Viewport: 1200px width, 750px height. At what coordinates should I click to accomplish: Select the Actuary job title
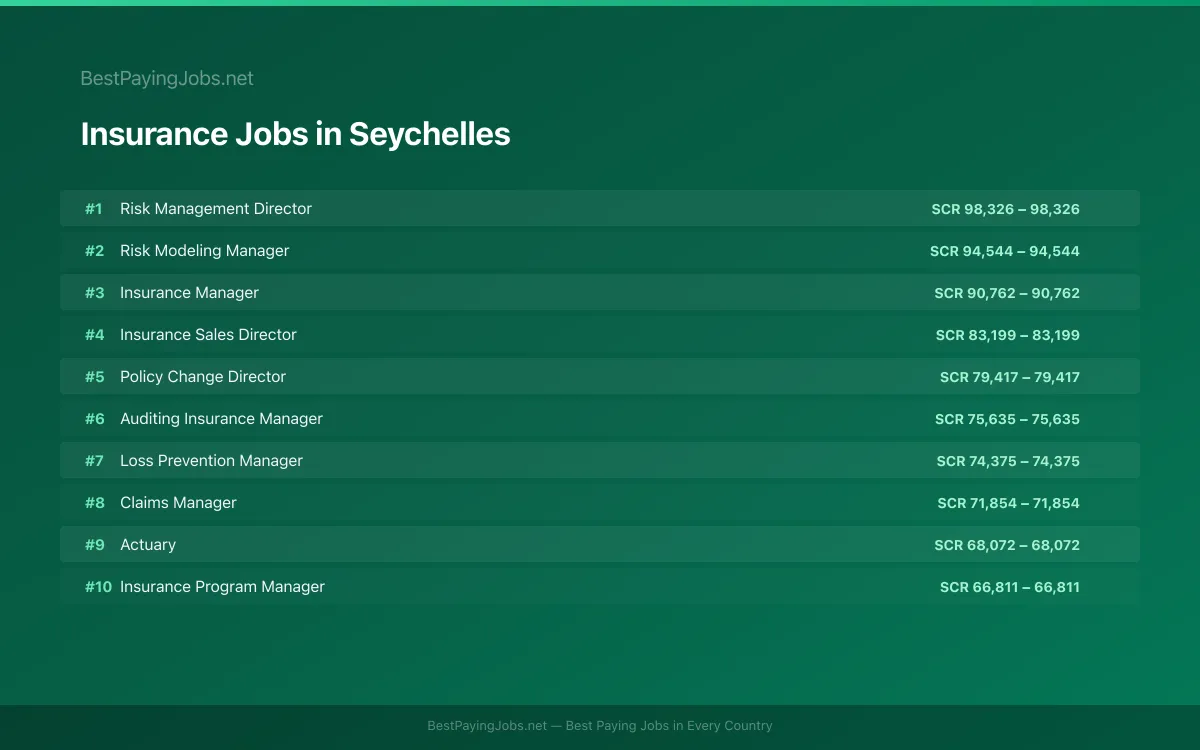coord(148,545)
